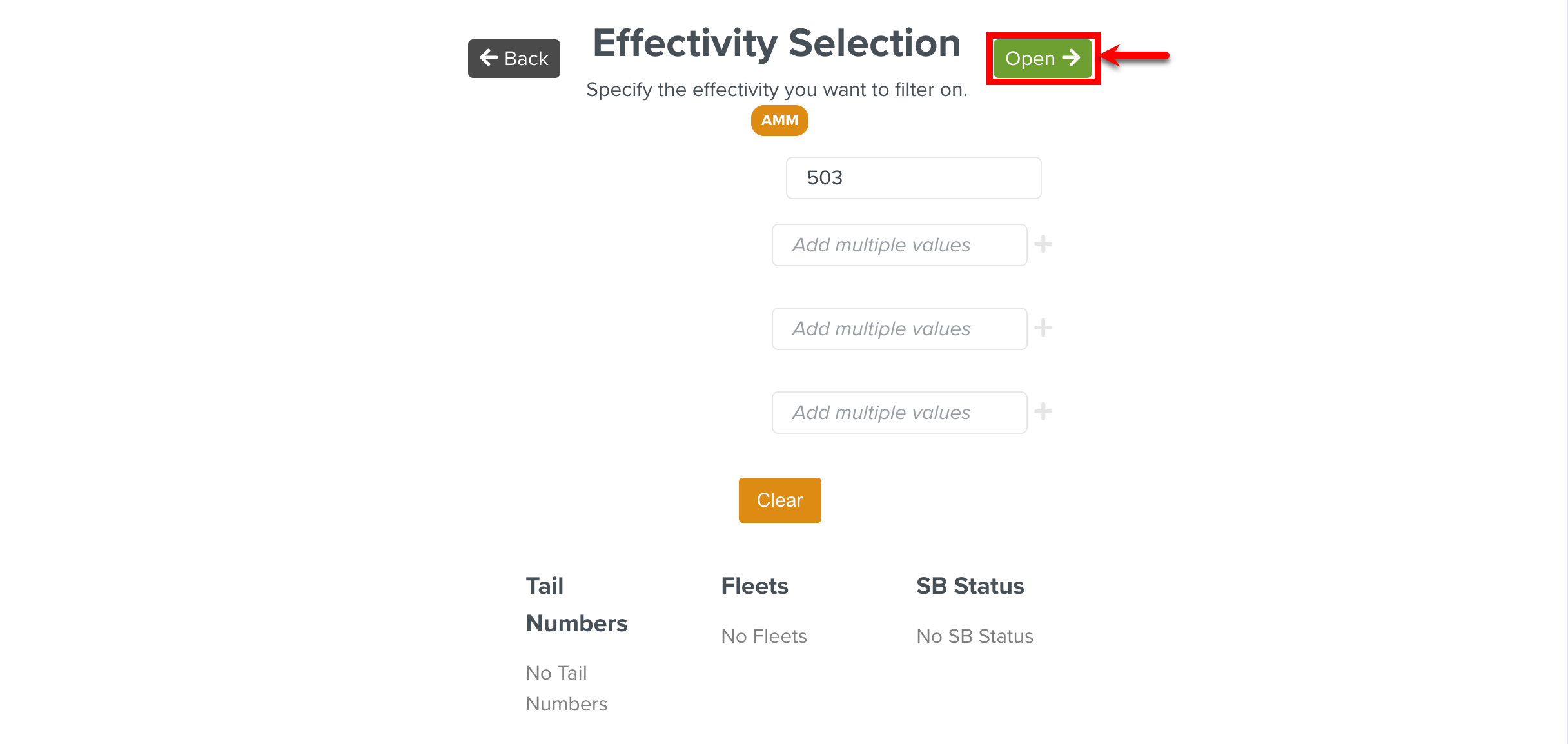Click the Fleets heading

click(755, 586)
